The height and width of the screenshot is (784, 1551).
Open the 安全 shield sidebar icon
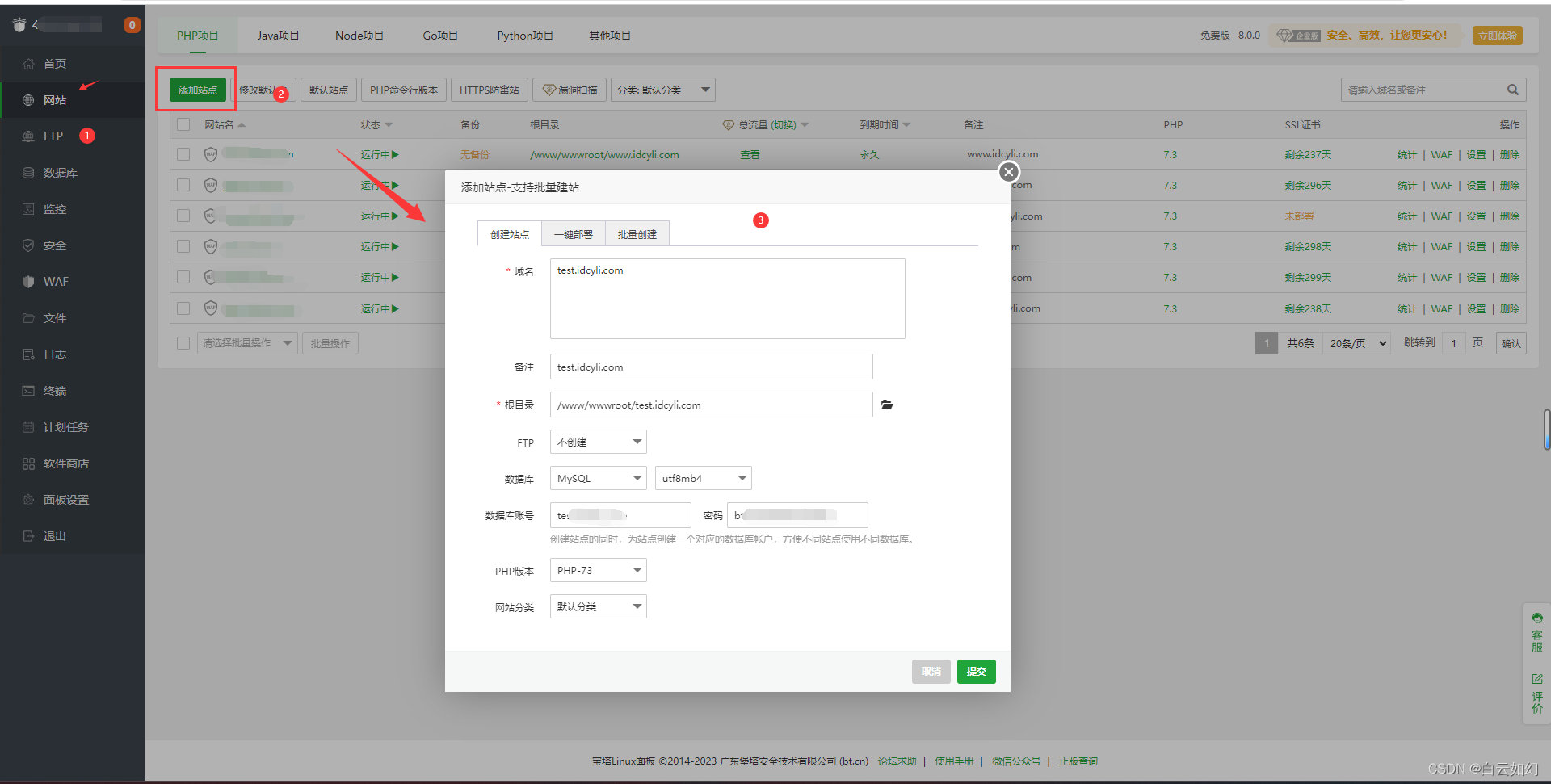pos(28,245)
